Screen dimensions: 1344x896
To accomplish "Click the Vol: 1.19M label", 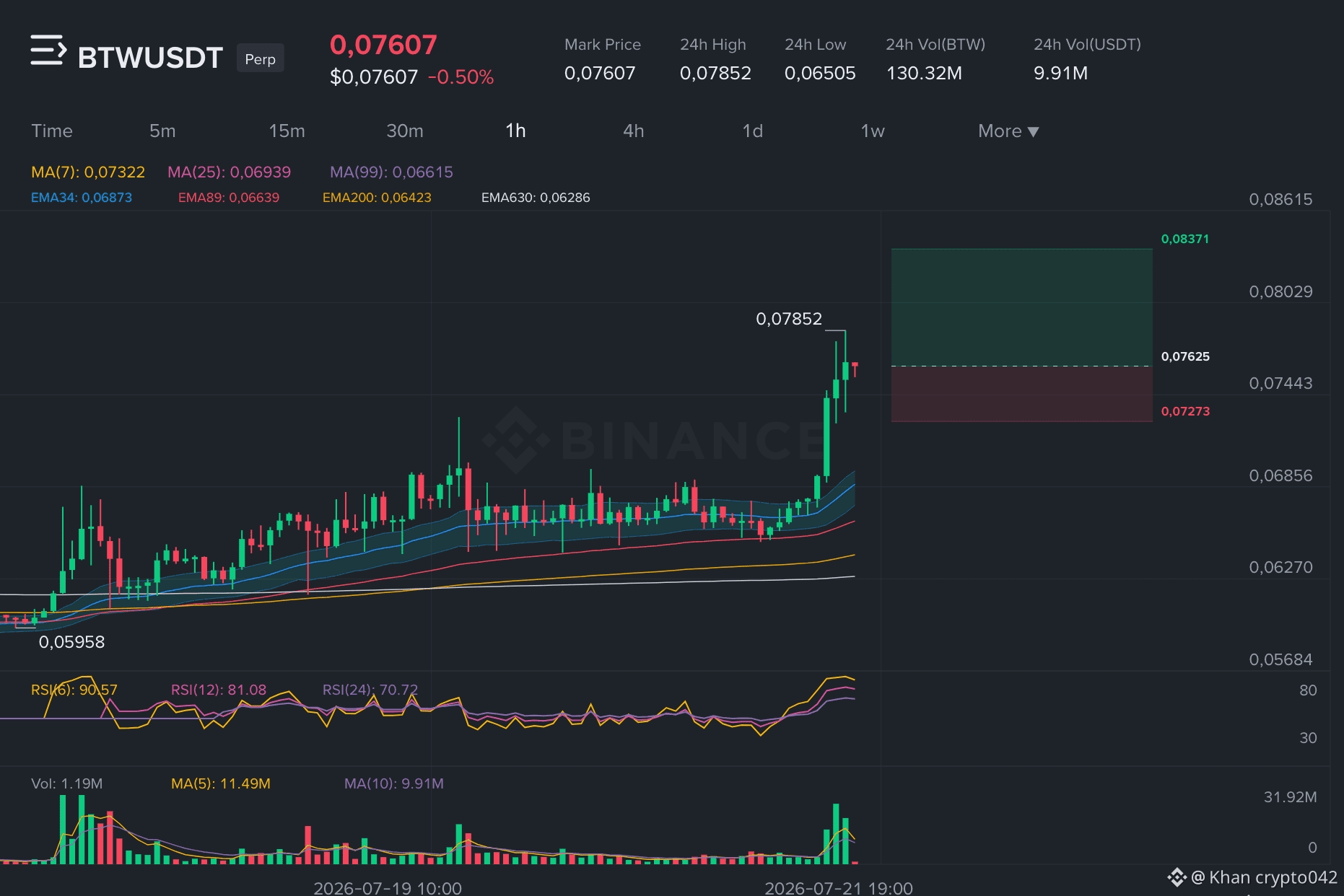I will pos(67,783).
